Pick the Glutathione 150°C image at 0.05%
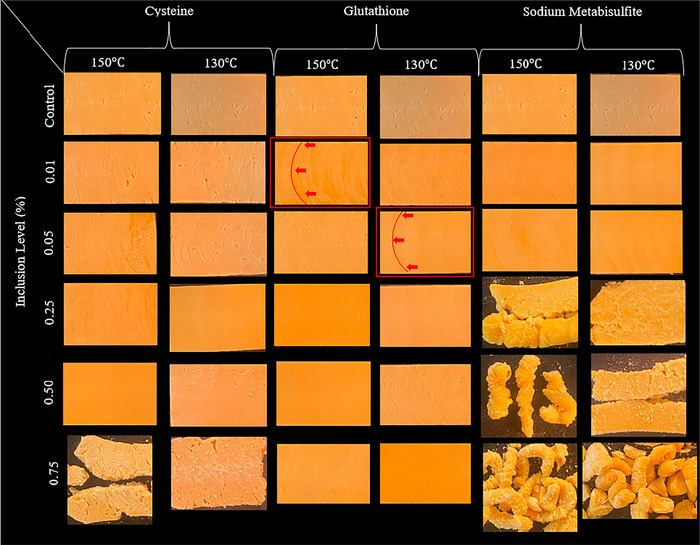This screenshot has height=545, width=700. coord(321,242)
